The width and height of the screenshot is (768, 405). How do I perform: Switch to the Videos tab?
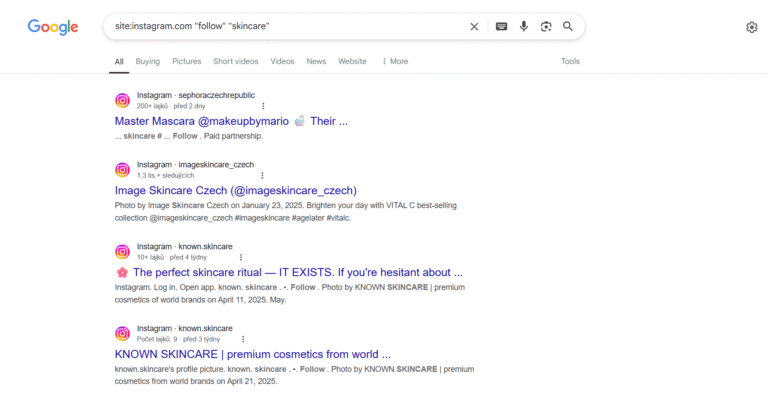282,61
